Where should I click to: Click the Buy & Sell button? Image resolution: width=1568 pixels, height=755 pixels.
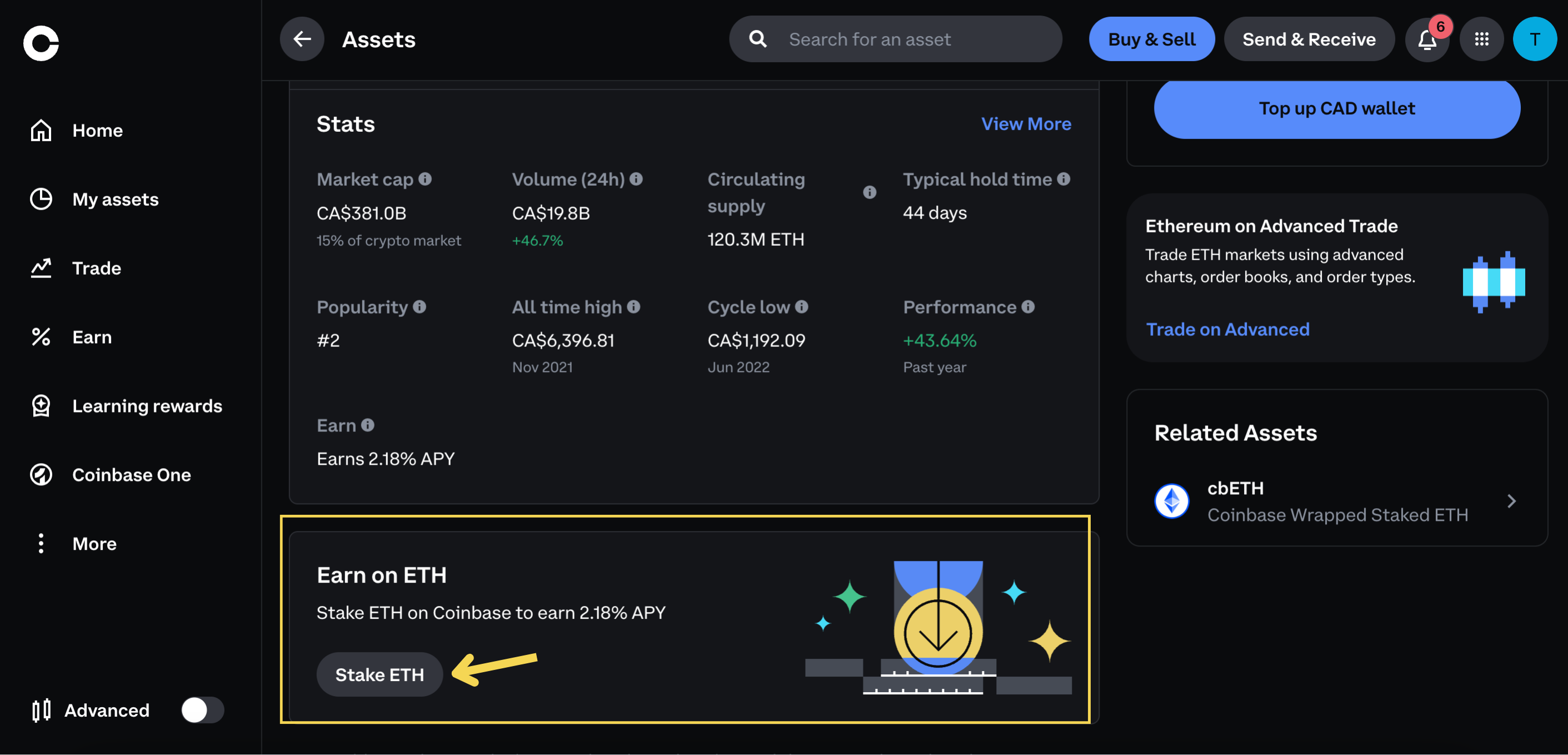(1152, 39)
